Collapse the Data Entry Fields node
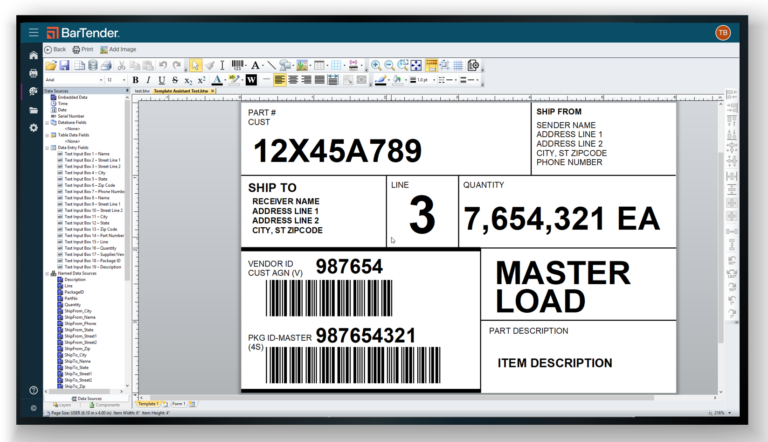The height and width of the screenshot is (442, 768). [x=48, y=147]
